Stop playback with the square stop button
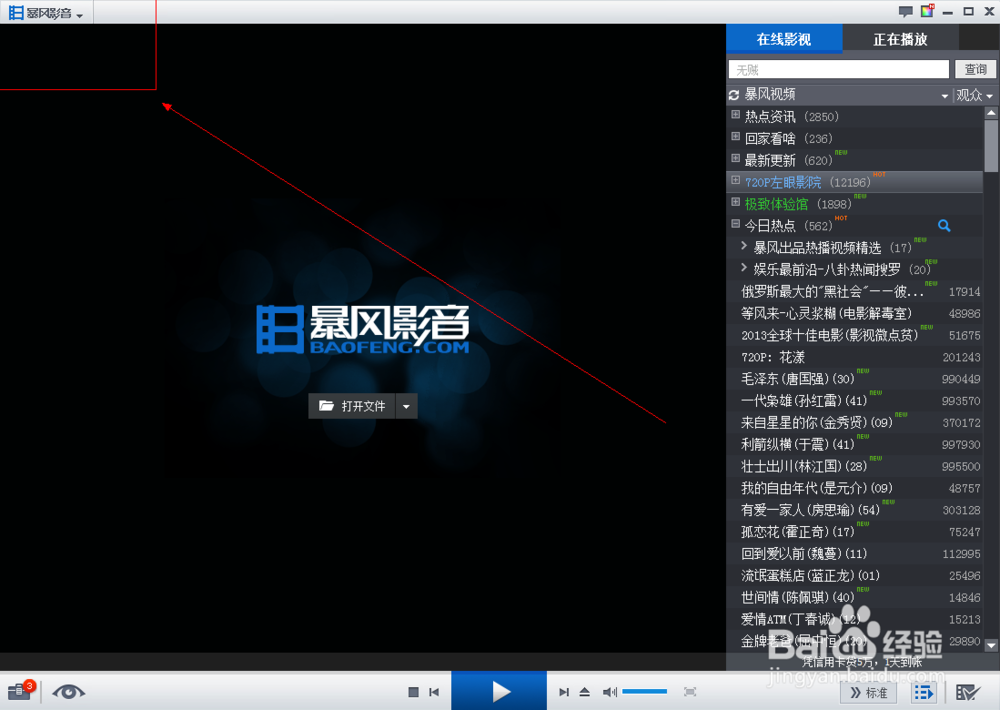Image resolution: width=1000 pixels, height=710 pixels. click(x=413, y=692)
